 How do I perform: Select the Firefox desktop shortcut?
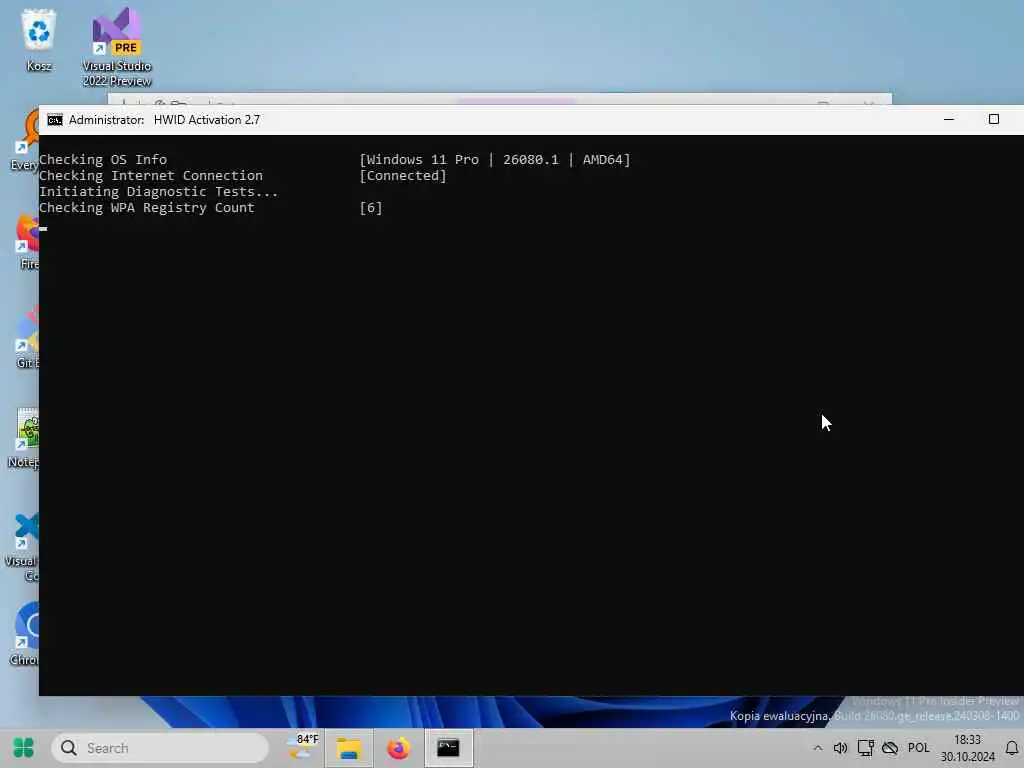[x=27, y=242]
